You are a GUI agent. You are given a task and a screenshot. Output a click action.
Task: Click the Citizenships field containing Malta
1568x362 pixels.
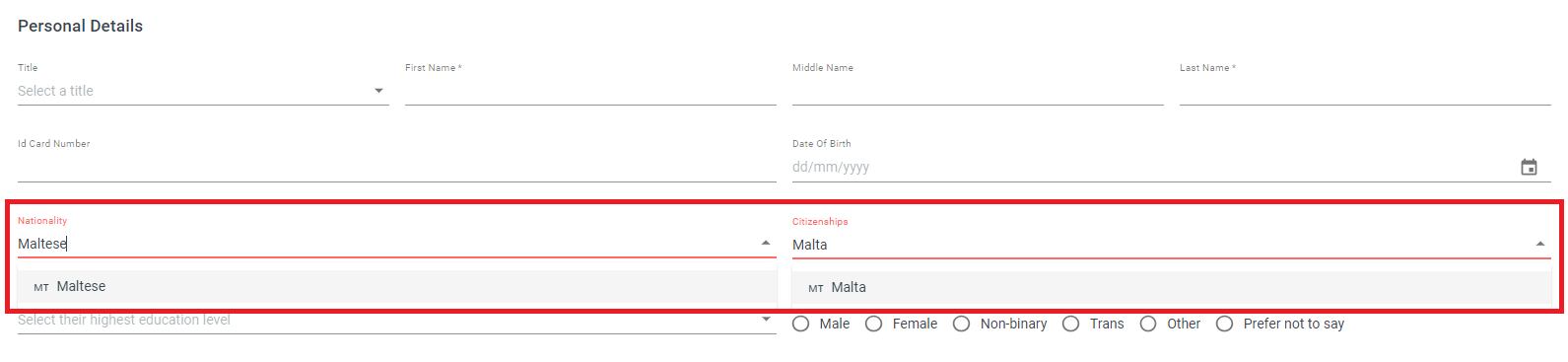(1161, 245)
